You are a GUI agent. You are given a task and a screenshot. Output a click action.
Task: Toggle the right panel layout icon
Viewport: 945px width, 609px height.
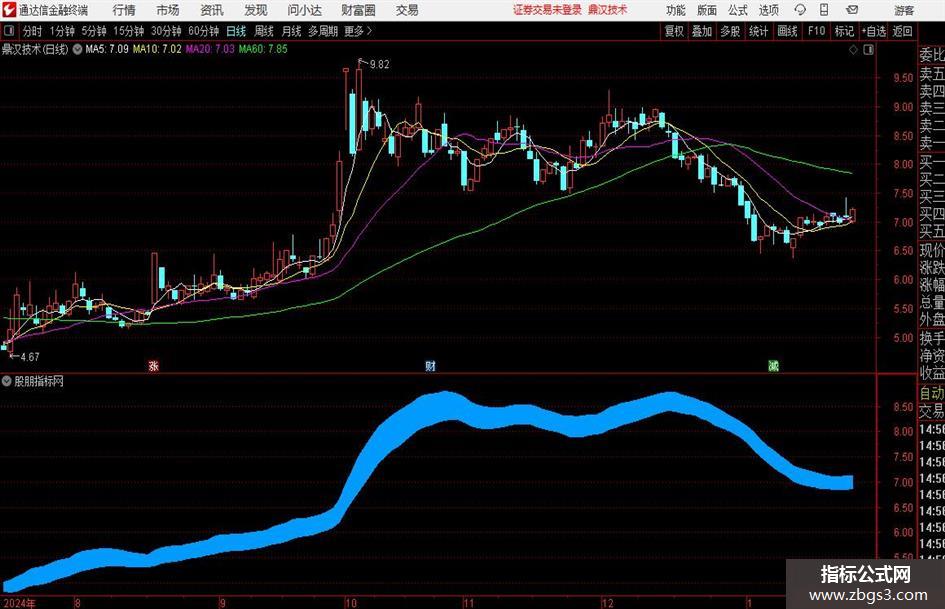(x=868, y=50)
